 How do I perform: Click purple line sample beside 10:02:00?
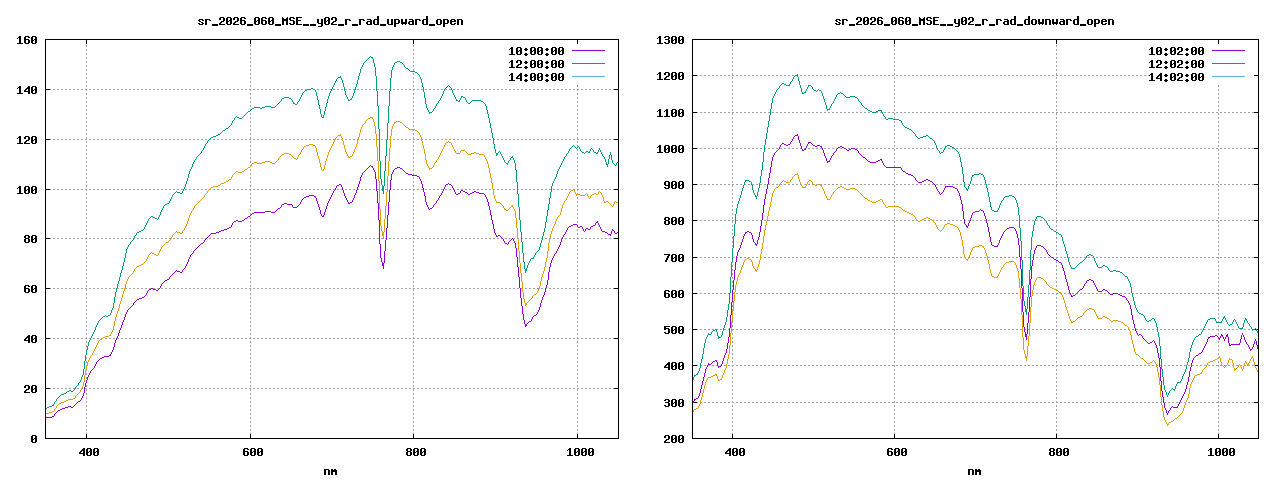pyautogui.click(x=1229, y=50)
